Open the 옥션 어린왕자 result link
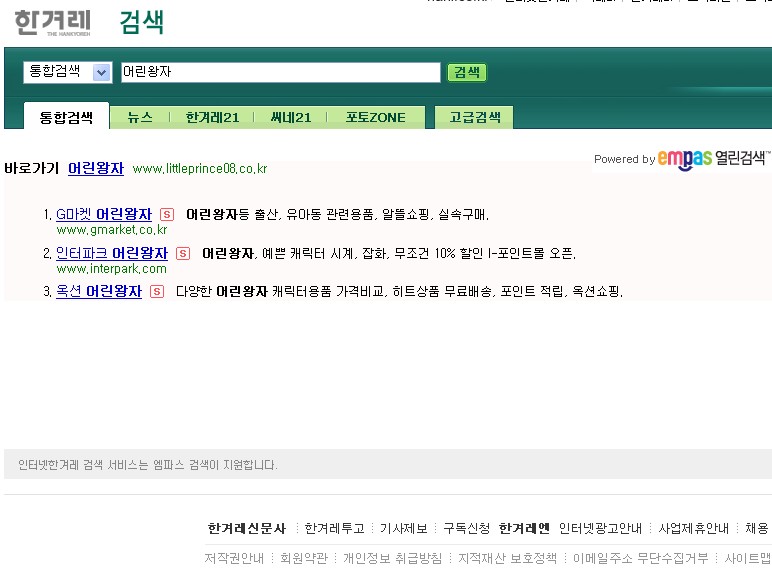772x573 pixels. point(99,291)
